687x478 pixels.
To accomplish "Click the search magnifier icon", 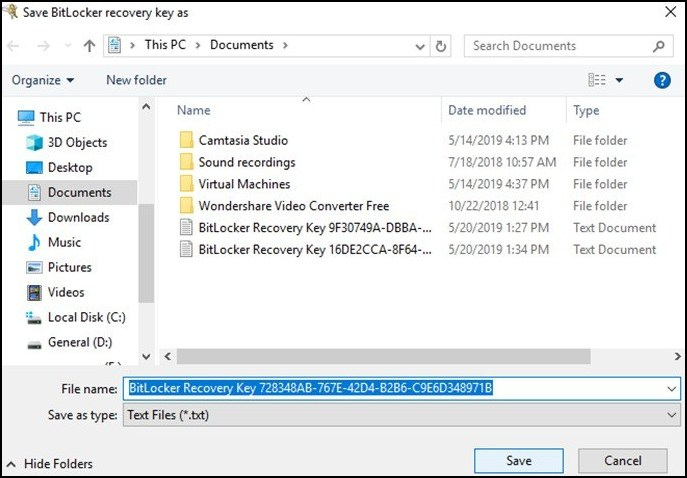I will [x=659, y=46].
